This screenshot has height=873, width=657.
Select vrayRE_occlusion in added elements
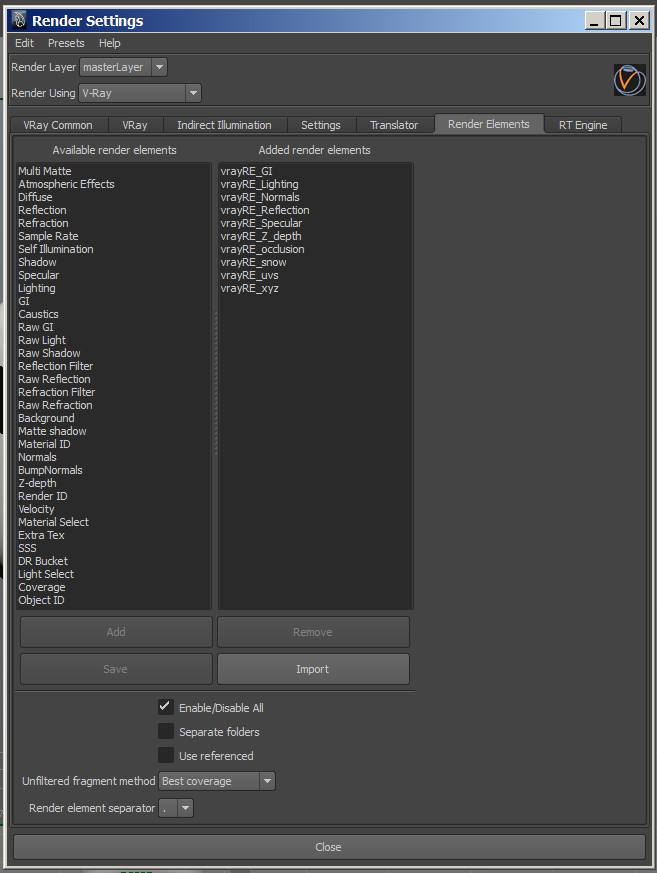[262, 249]
